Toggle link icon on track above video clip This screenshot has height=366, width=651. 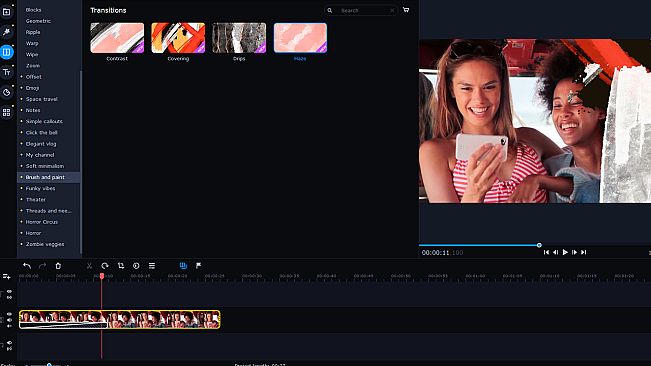9,298
